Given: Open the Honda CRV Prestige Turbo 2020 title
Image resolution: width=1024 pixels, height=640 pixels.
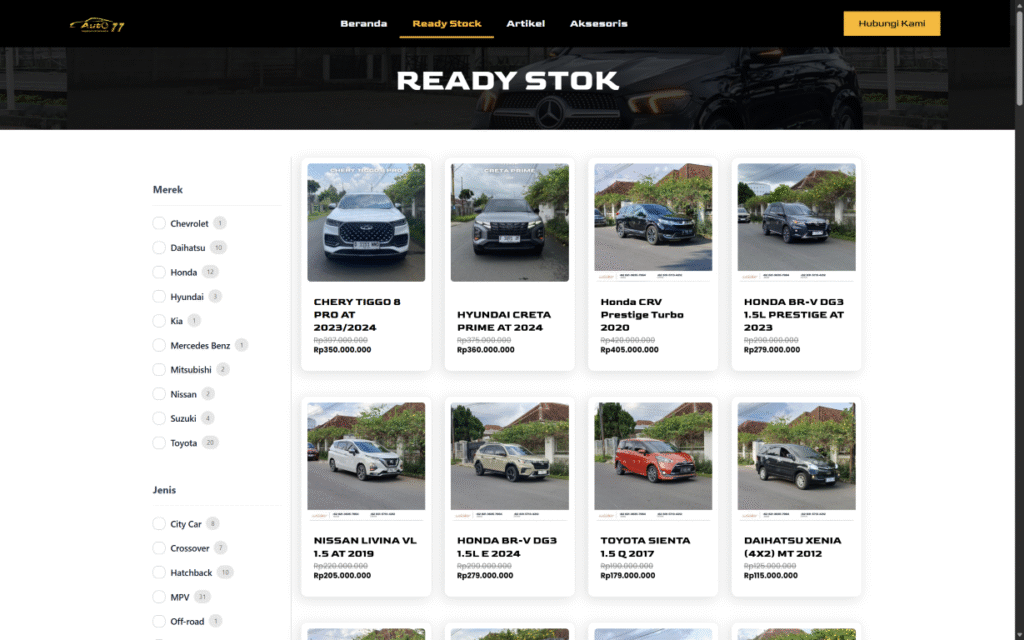Looking at the screenshot, I should click(642, 314).
